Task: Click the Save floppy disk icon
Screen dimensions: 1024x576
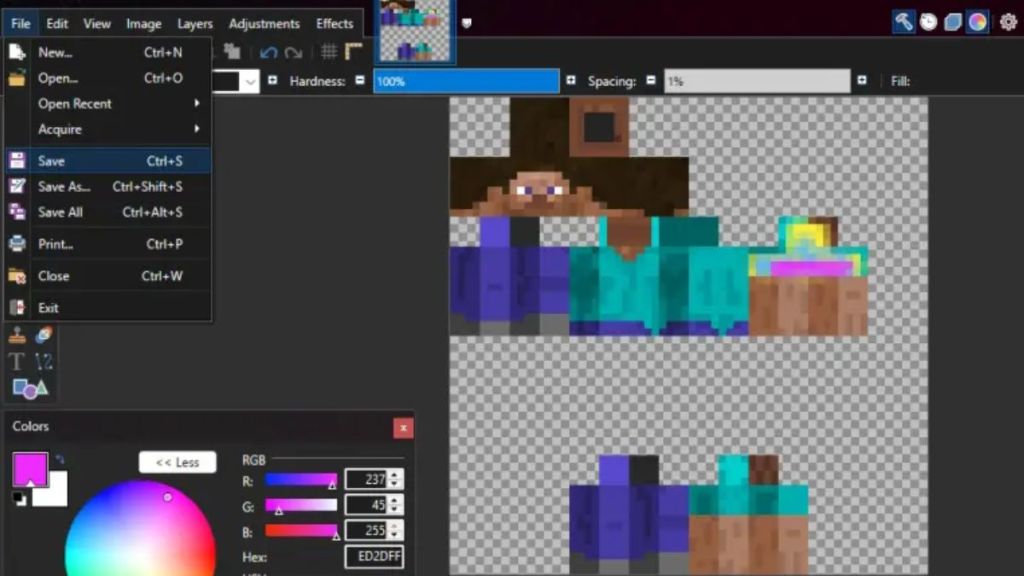Action: (17, 161)
